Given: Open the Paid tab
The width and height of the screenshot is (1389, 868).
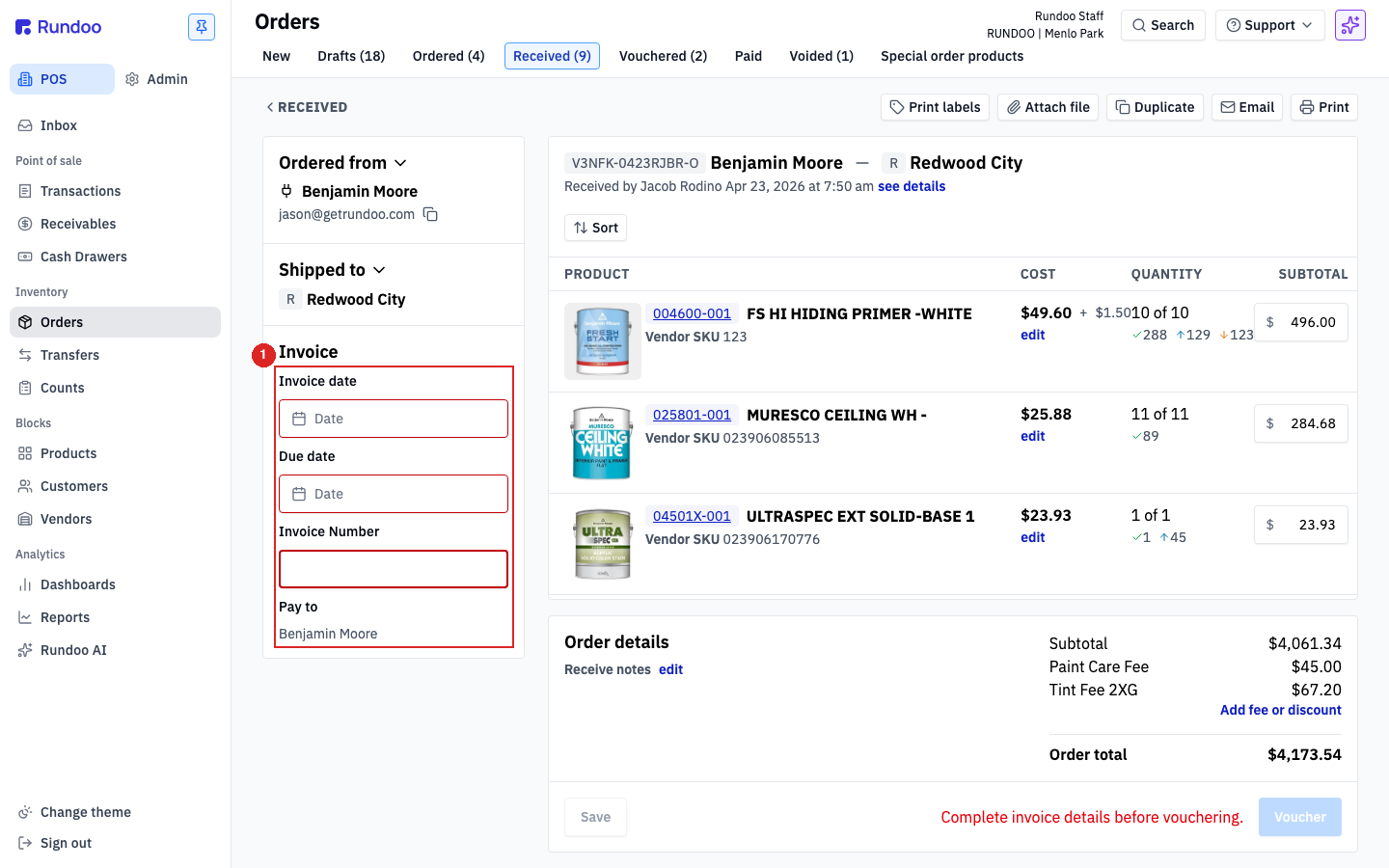Looking at the screenshot, I should 749,56.
